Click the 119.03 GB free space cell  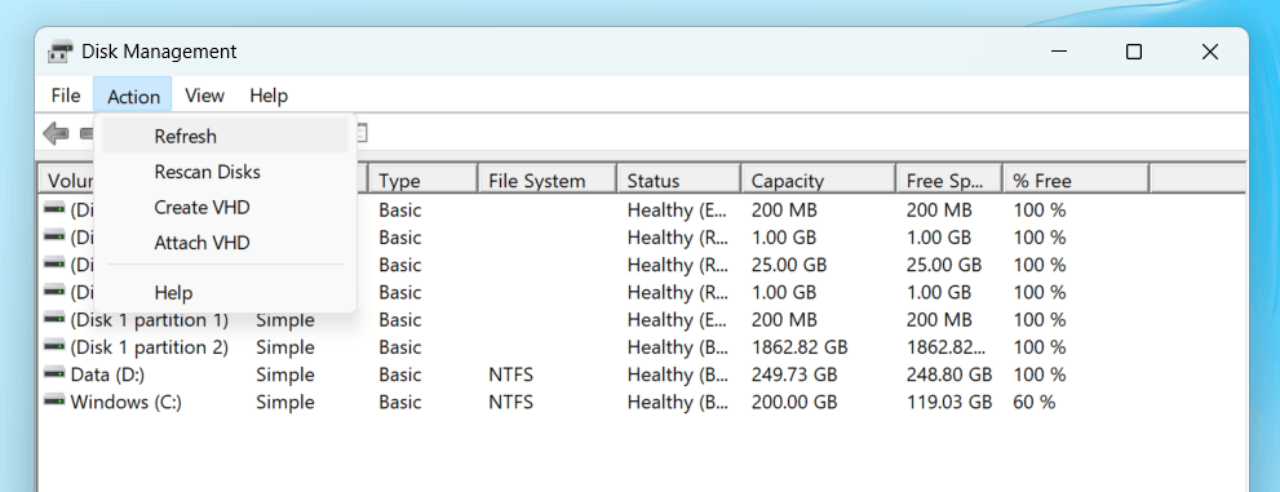[x=949, y=402]
